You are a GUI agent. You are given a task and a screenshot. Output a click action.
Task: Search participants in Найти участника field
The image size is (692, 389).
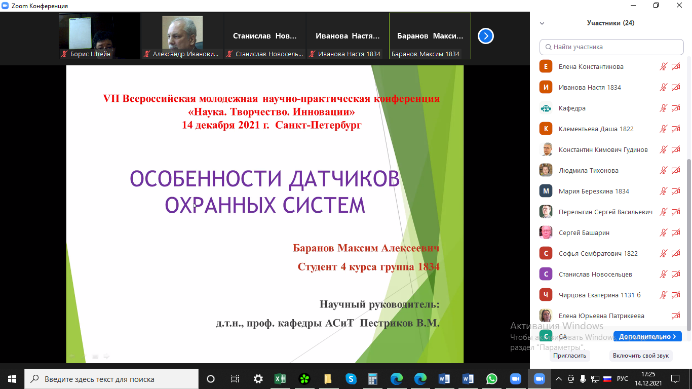pos(611,47)
